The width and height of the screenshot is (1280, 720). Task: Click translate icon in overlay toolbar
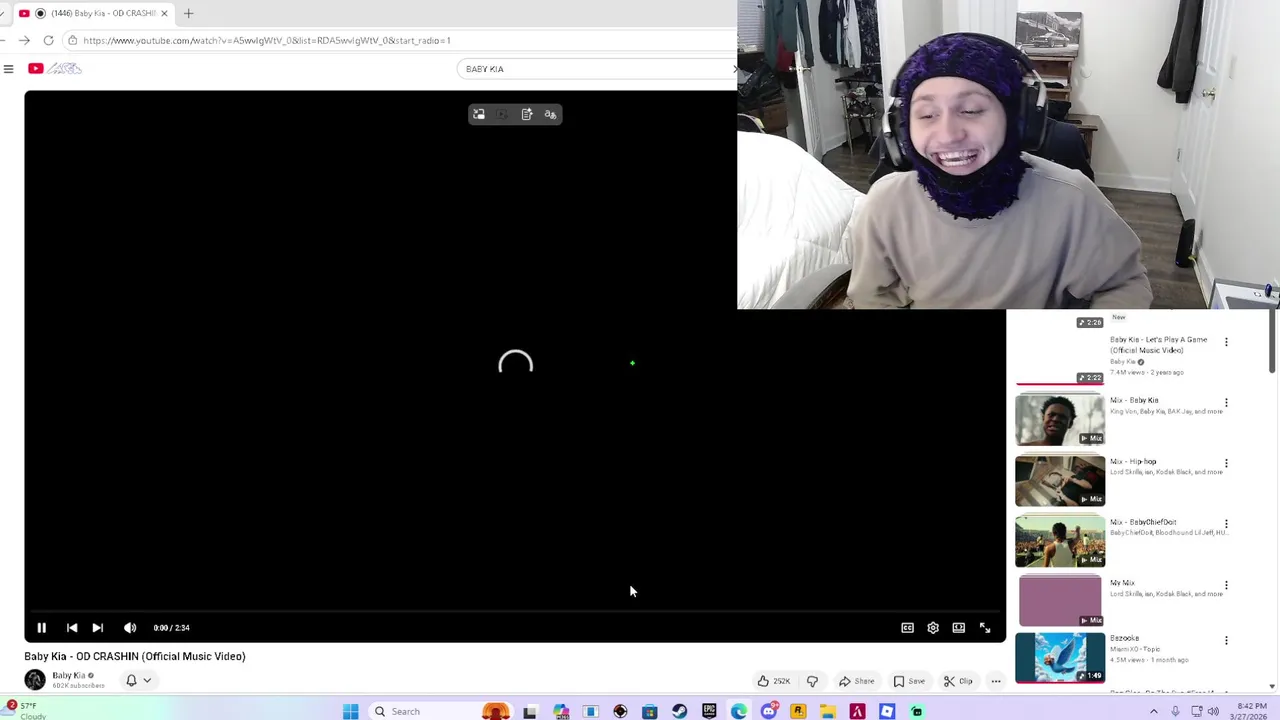550,115
